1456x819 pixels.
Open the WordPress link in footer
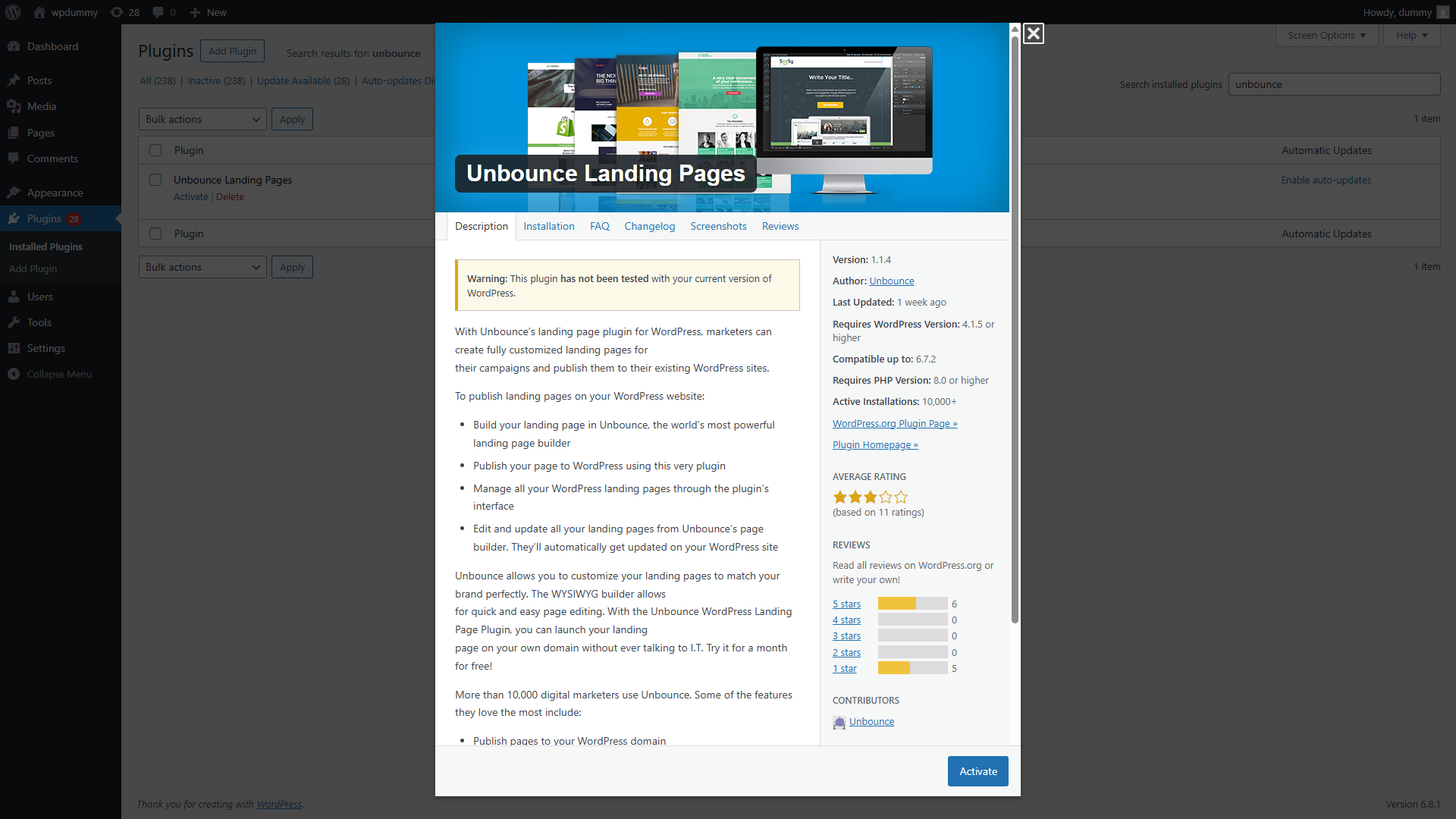(278, 804)
